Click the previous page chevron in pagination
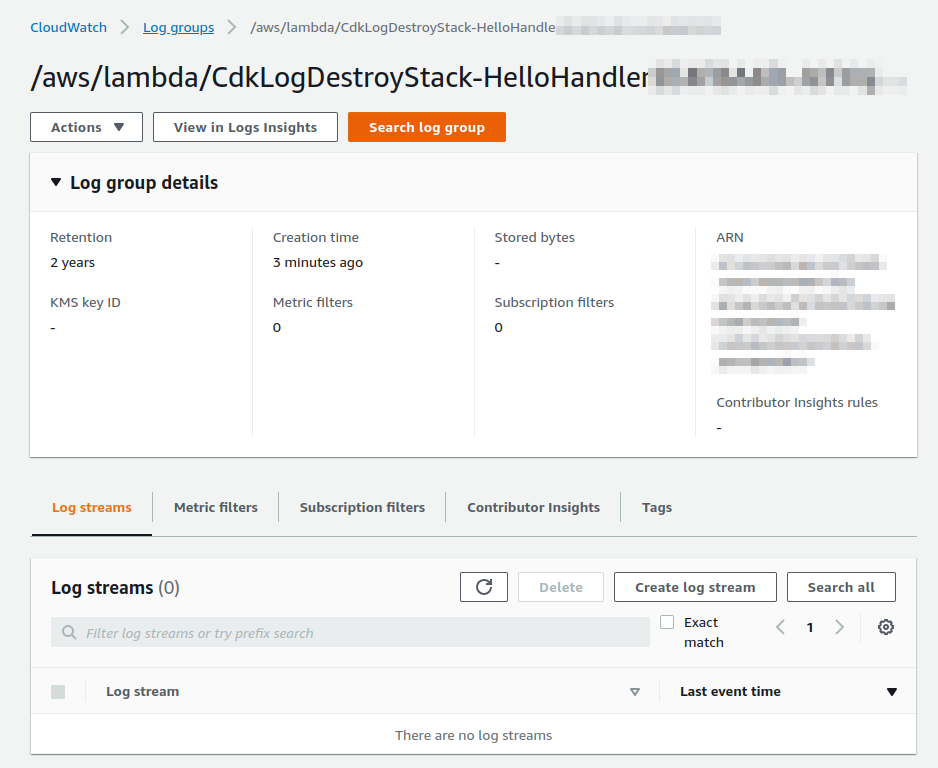This screenshot has width=938, height=768. coord(780,627)
